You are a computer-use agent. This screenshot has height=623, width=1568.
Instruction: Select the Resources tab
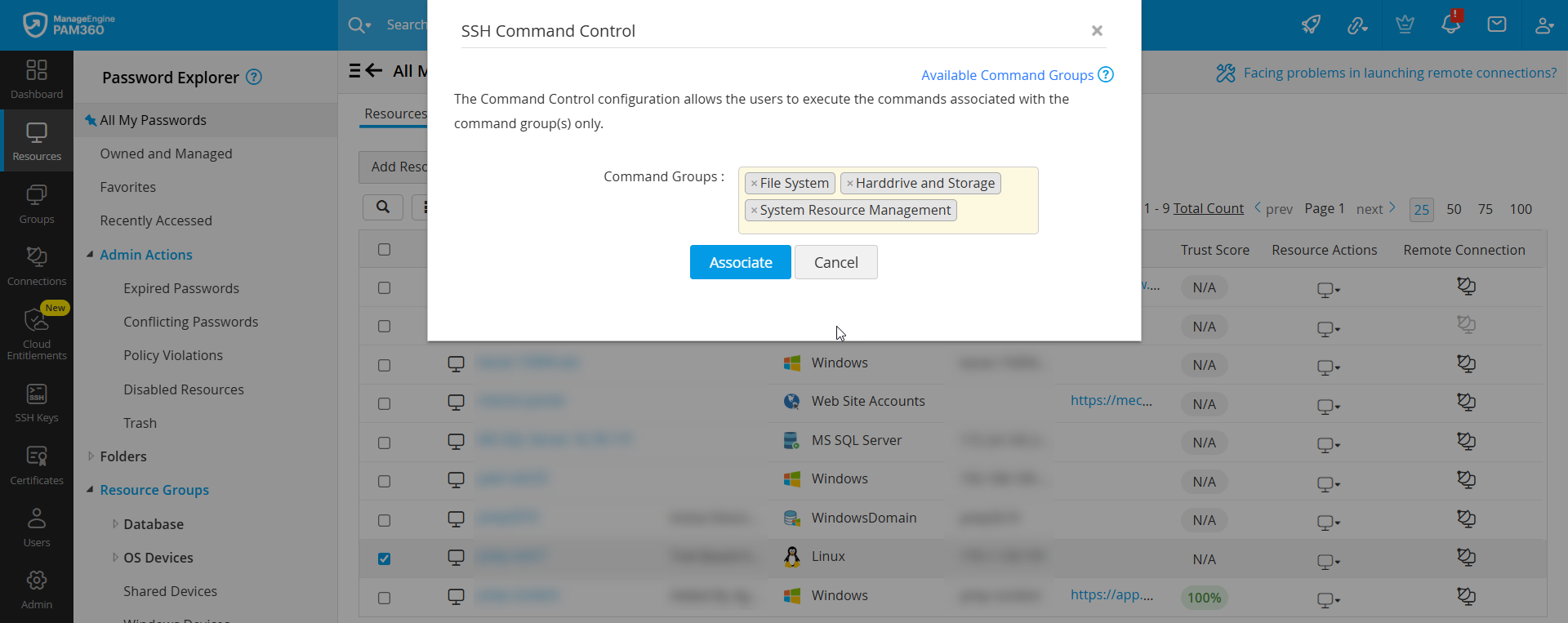coord(395,113)
